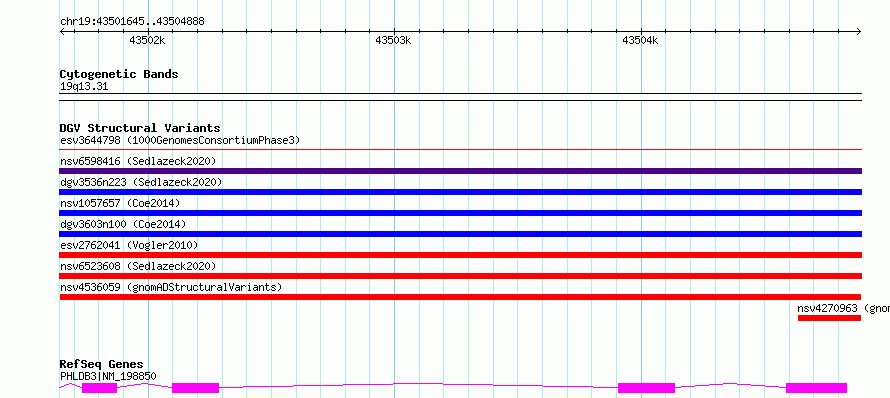Click the first PHLDB3 exon block
The height and width of the screenshot is (398, 890).
[99, 388]
